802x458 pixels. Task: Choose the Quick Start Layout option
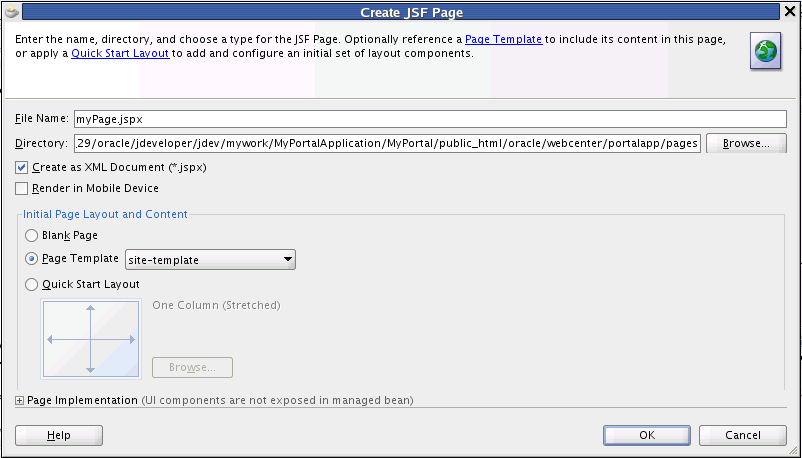[32, 285]
